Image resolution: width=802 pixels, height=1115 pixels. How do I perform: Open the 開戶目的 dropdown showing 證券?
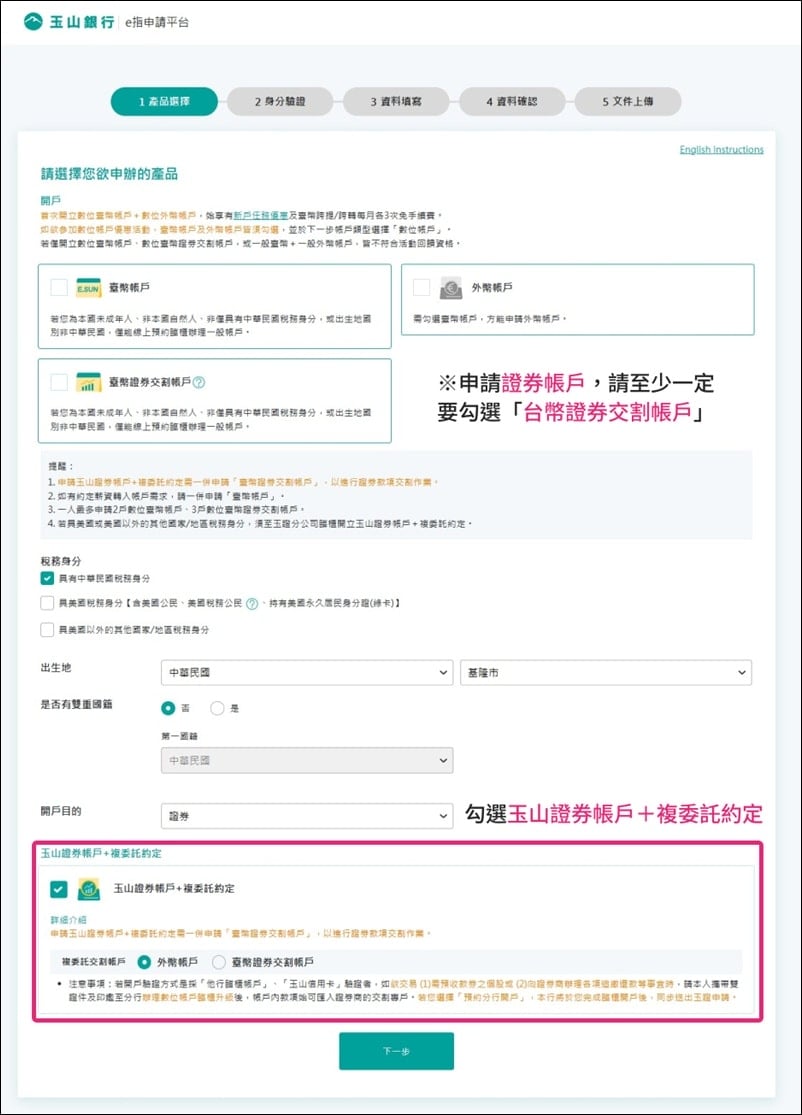(305, 816)
